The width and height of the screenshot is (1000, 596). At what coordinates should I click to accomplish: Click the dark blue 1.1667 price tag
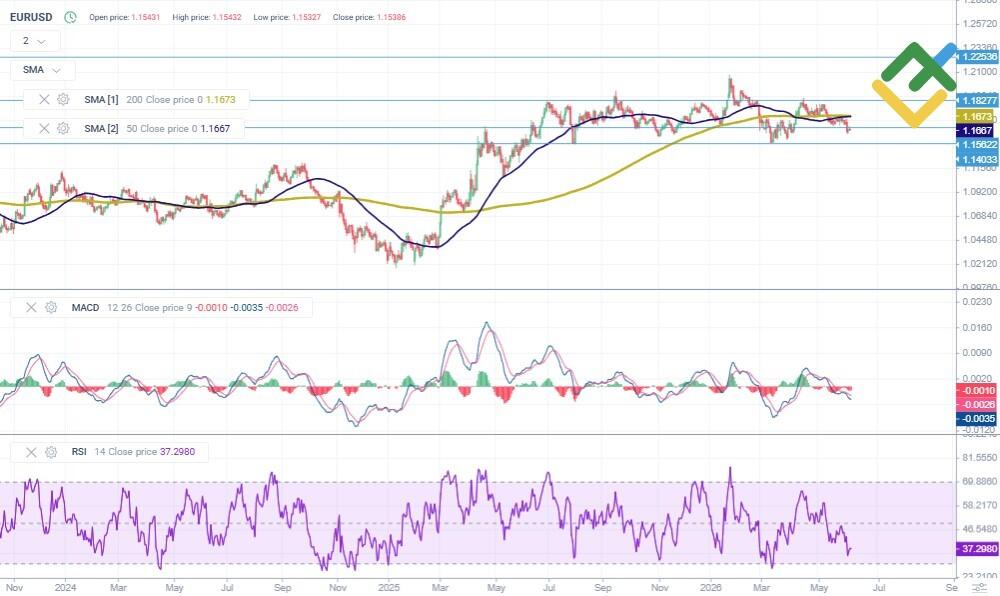point(976,131)
